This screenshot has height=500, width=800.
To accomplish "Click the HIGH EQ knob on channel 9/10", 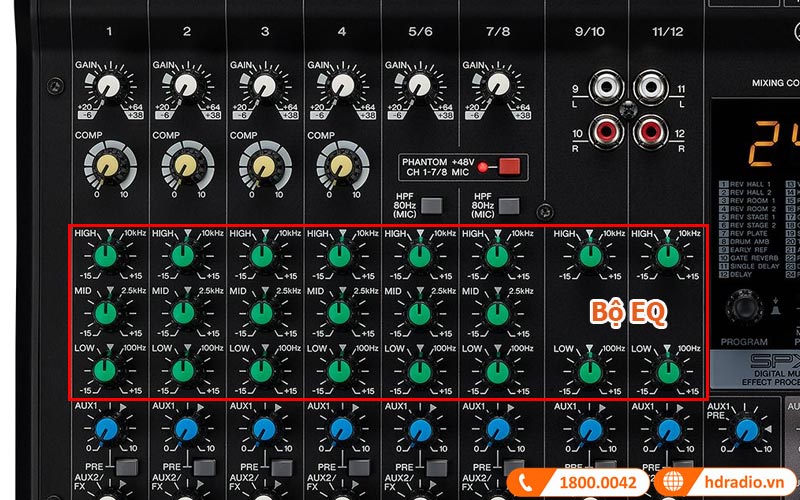I will click(x=590, y=256).
